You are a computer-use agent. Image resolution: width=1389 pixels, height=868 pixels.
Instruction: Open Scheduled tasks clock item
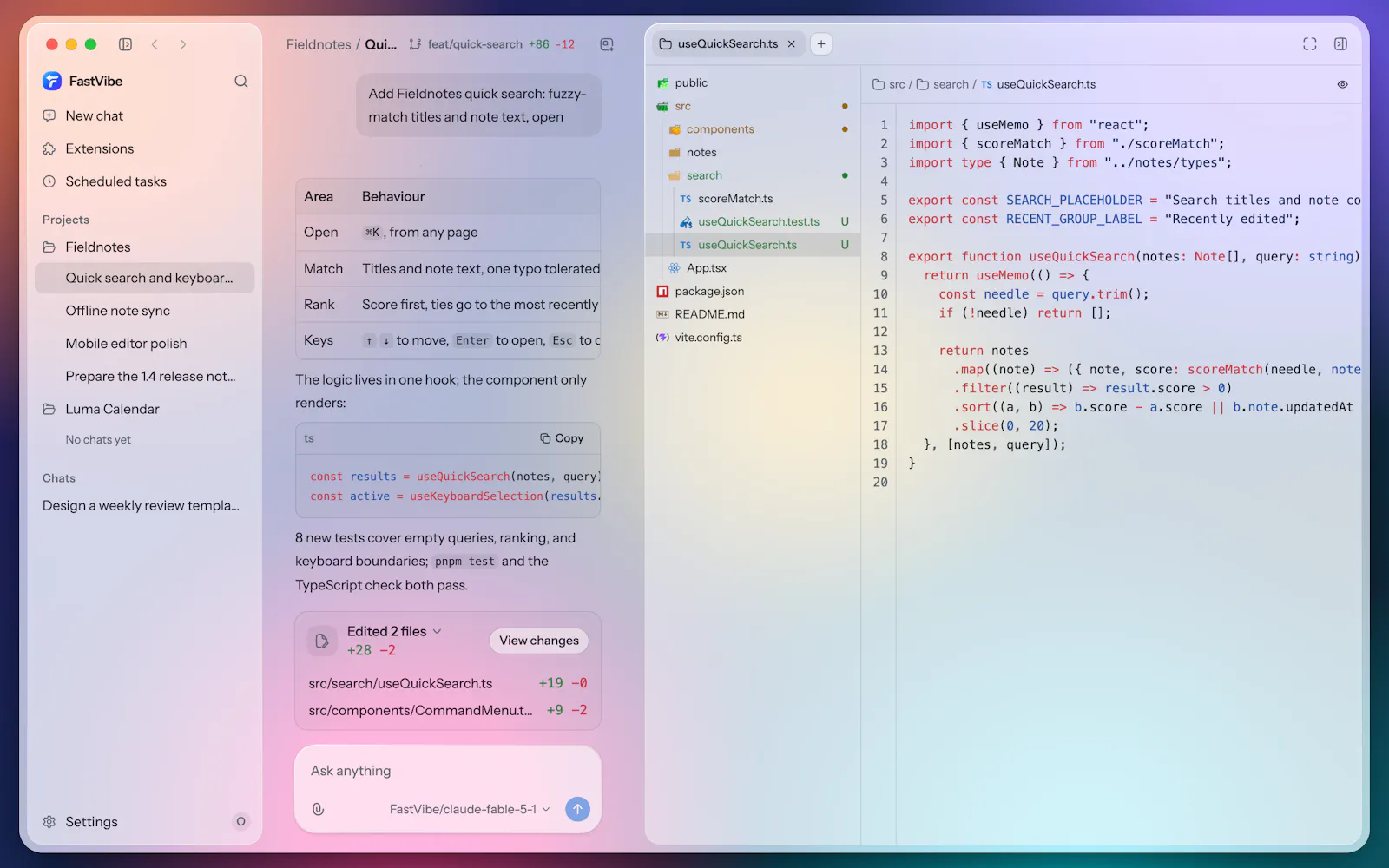coord(115,181)
